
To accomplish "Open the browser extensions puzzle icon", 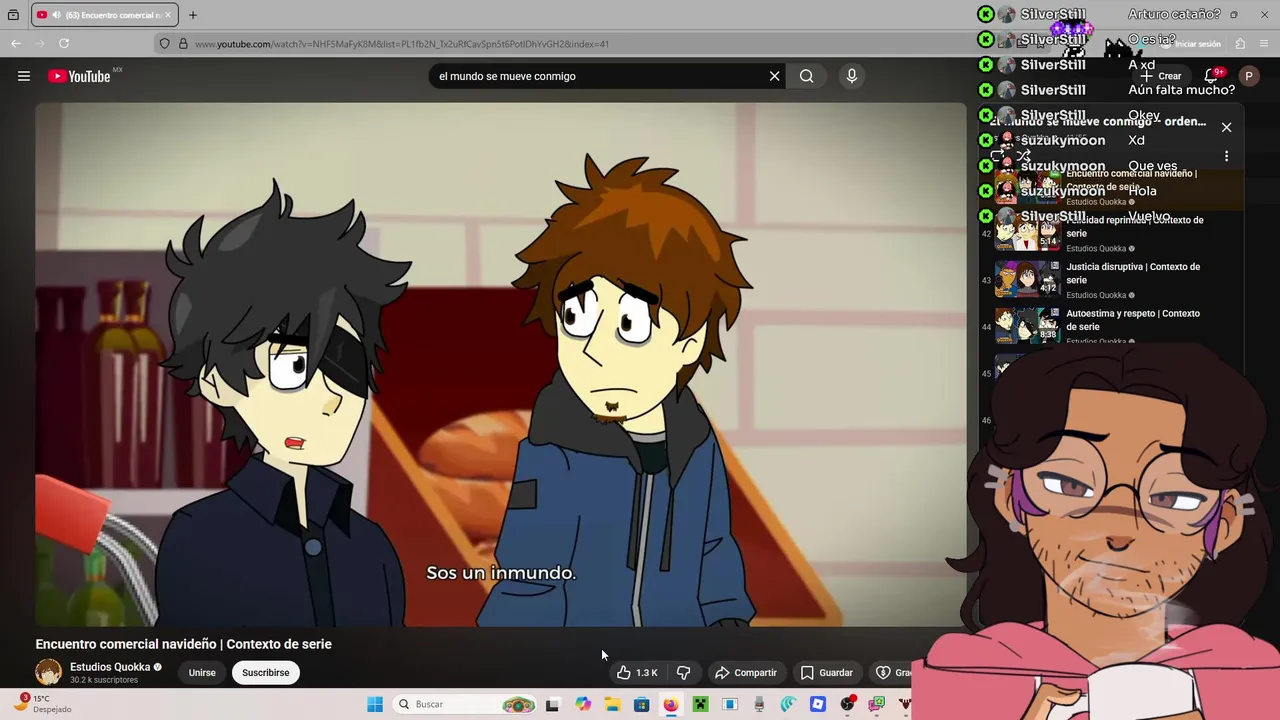I will coord(1240,44).
